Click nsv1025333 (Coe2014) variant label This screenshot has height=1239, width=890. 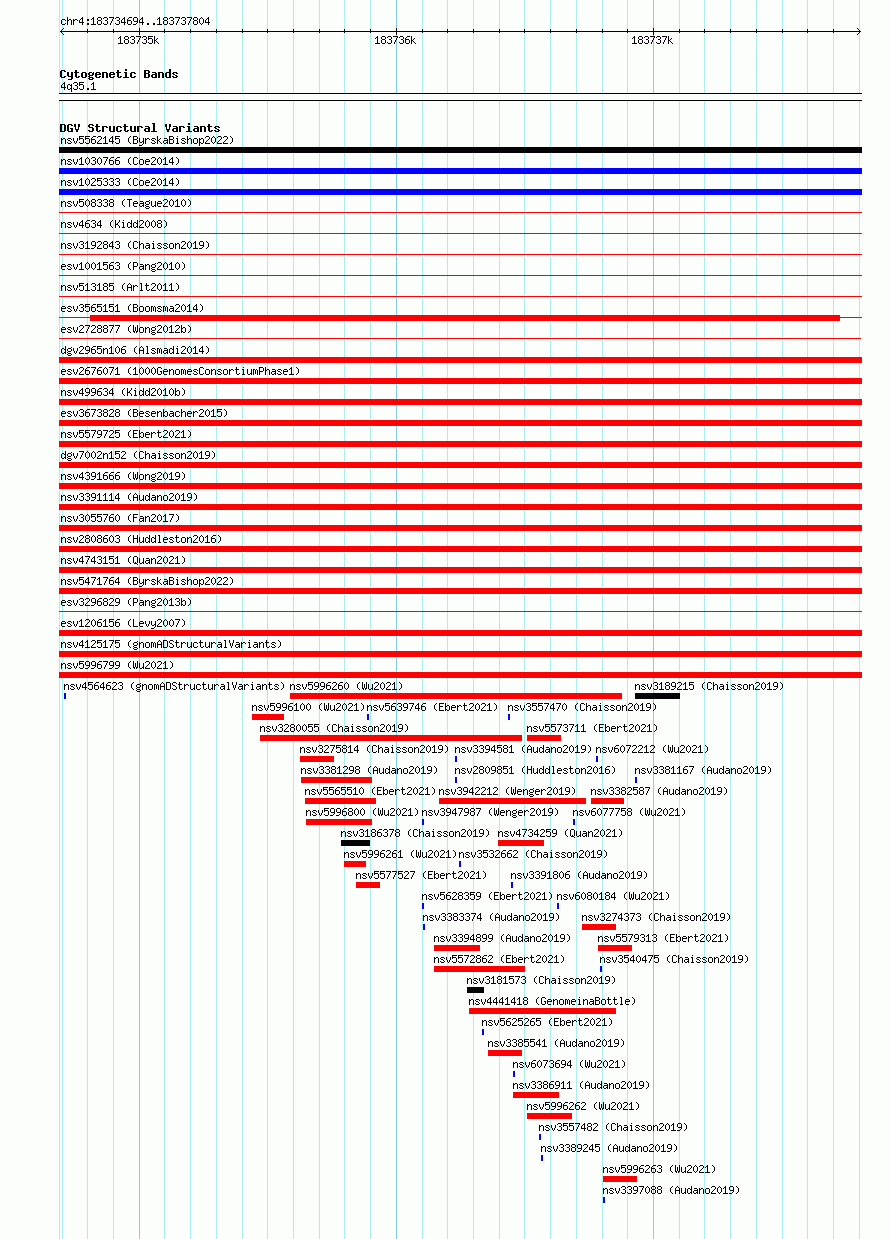(120, 183)
